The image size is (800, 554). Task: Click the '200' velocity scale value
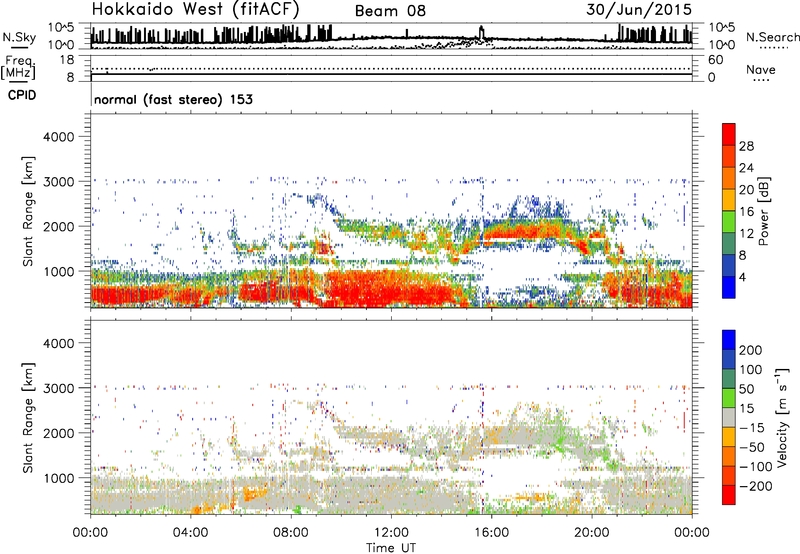(x=751, y=350)
